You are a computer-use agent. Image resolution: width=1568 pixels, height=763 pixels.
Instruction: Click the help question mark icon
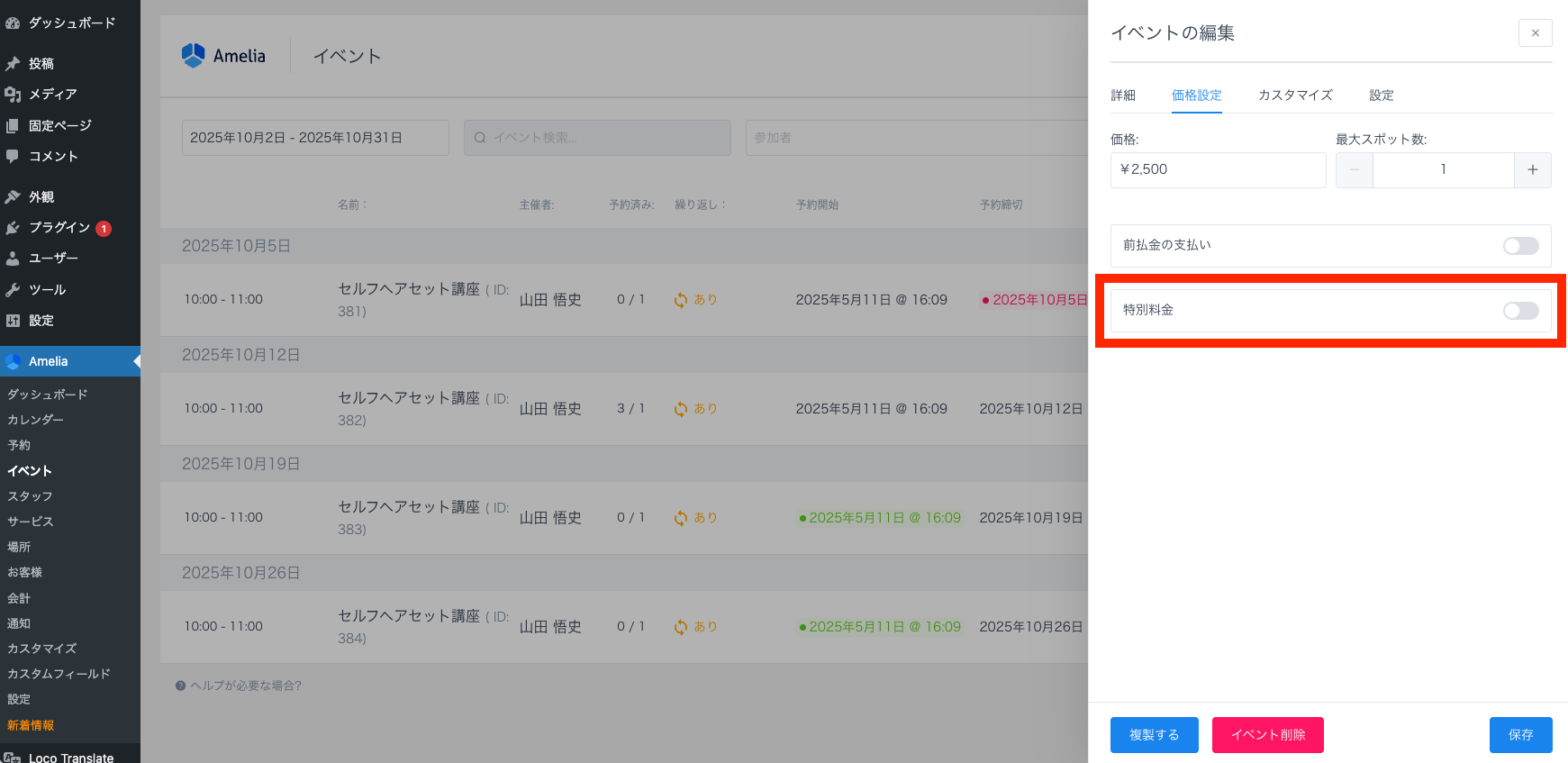(x=180, y=686)
